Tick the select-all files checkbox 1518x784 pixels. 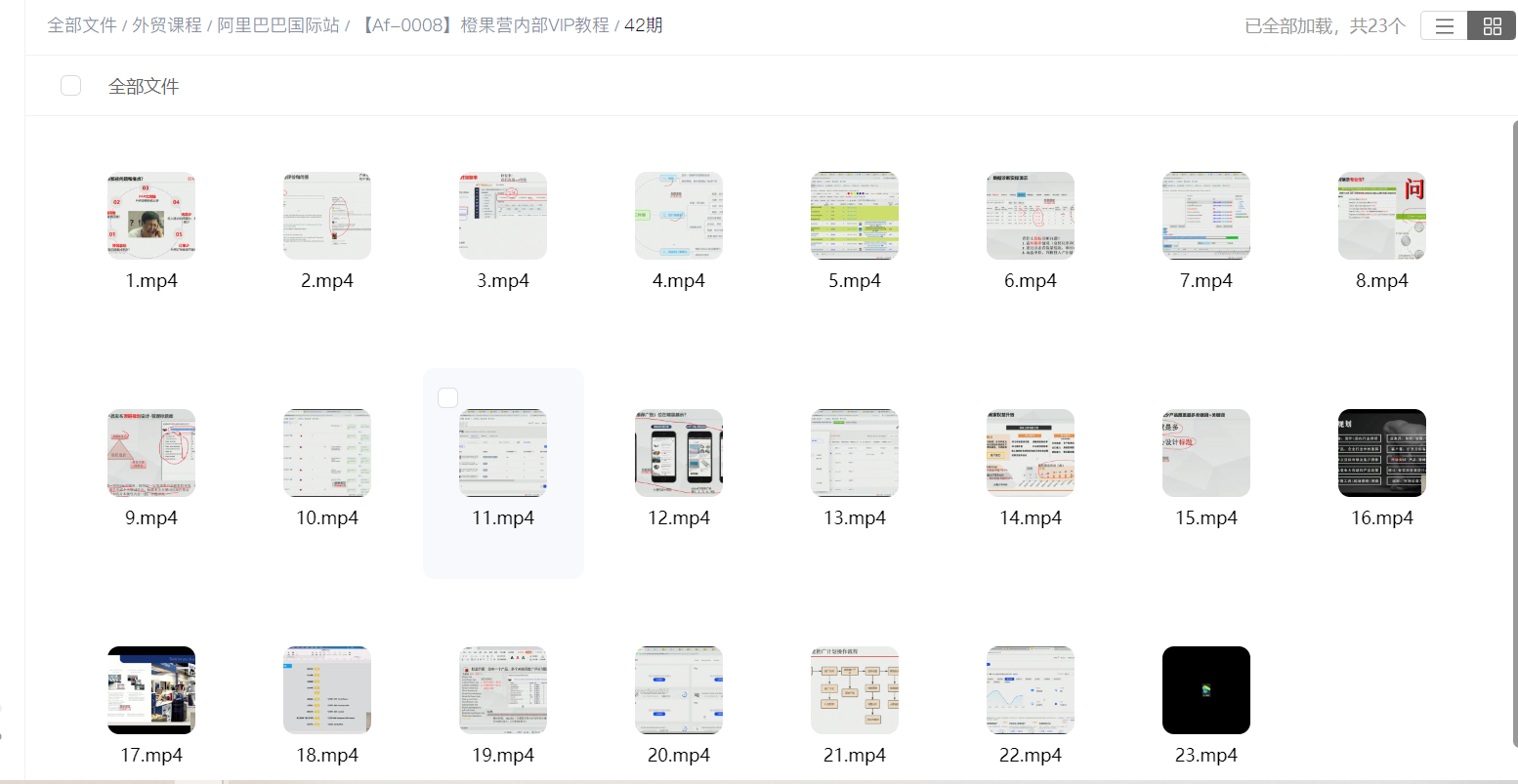click(x=71, y=86)
